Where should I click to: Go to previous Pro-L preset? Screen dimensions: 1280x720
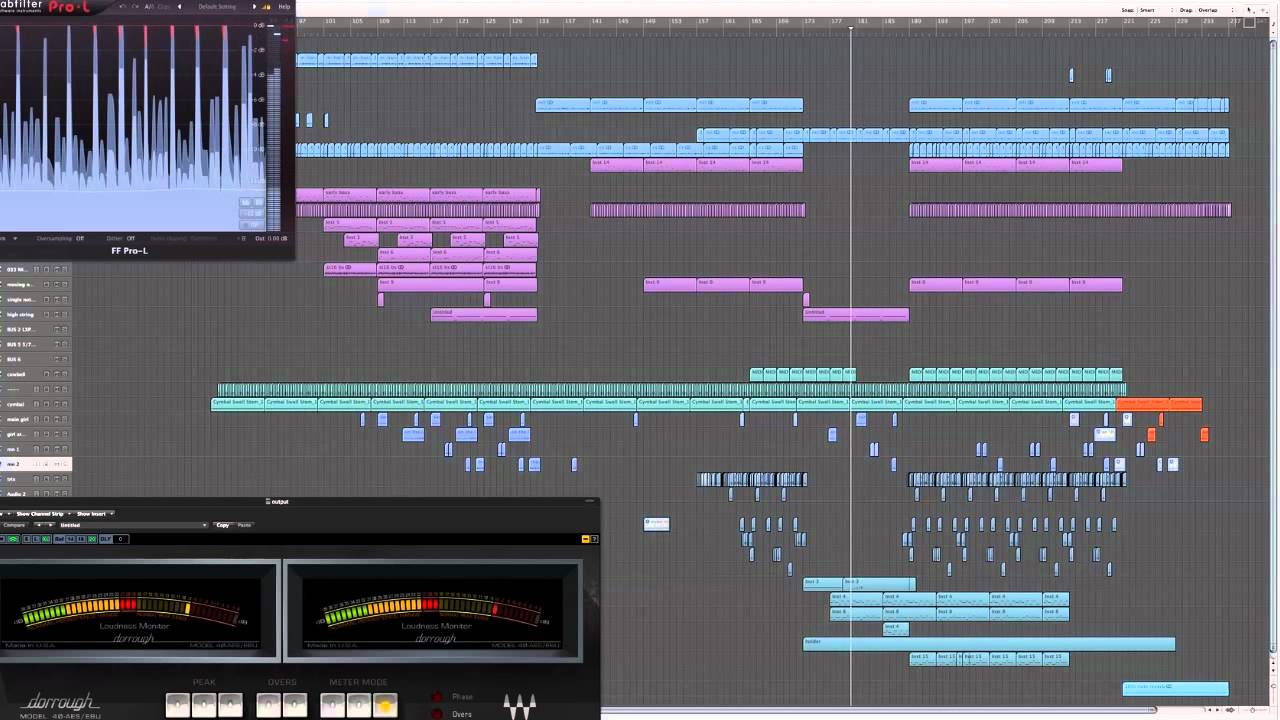click(179, 6)
